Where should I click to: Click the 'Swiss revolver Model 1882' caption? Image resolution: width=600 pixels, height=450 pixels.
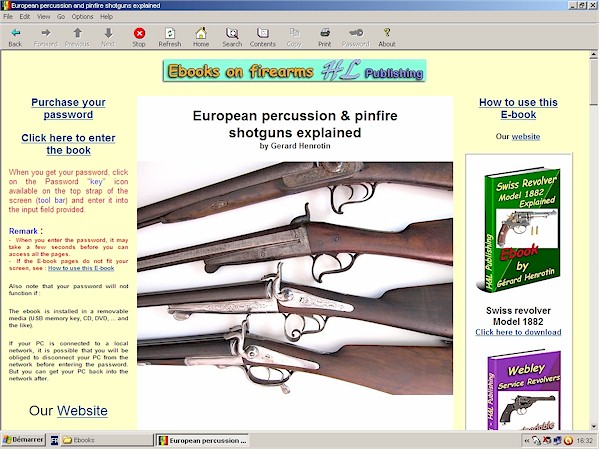518,316
